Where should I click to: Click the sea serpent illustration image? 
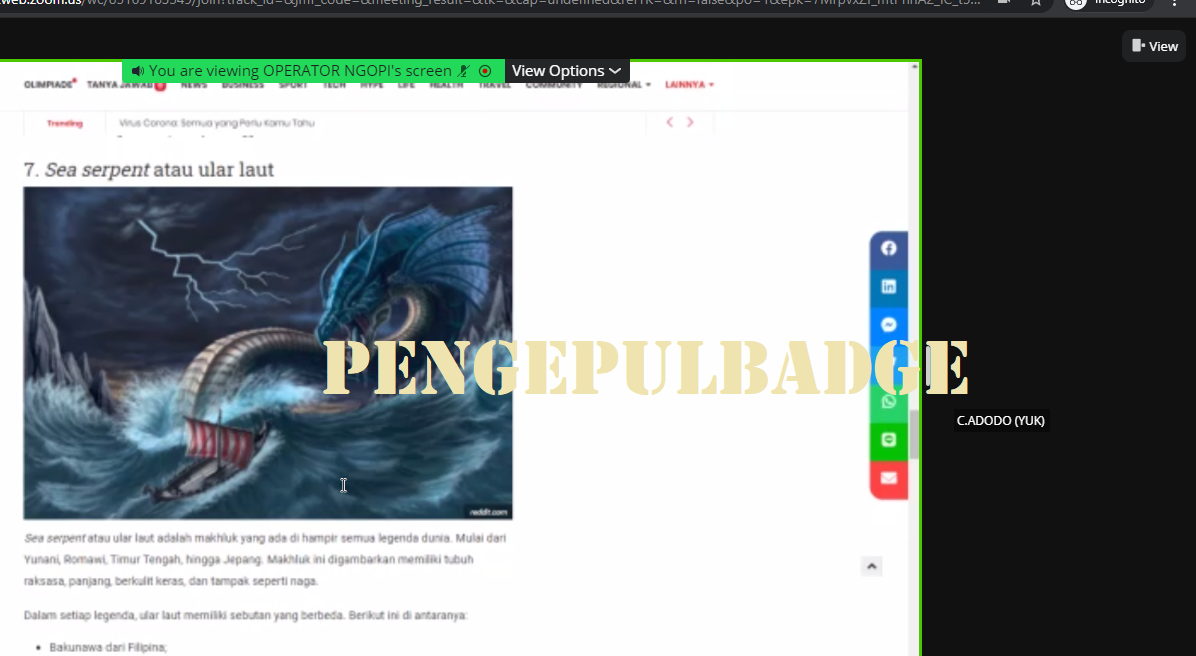[x=268, y=353]
